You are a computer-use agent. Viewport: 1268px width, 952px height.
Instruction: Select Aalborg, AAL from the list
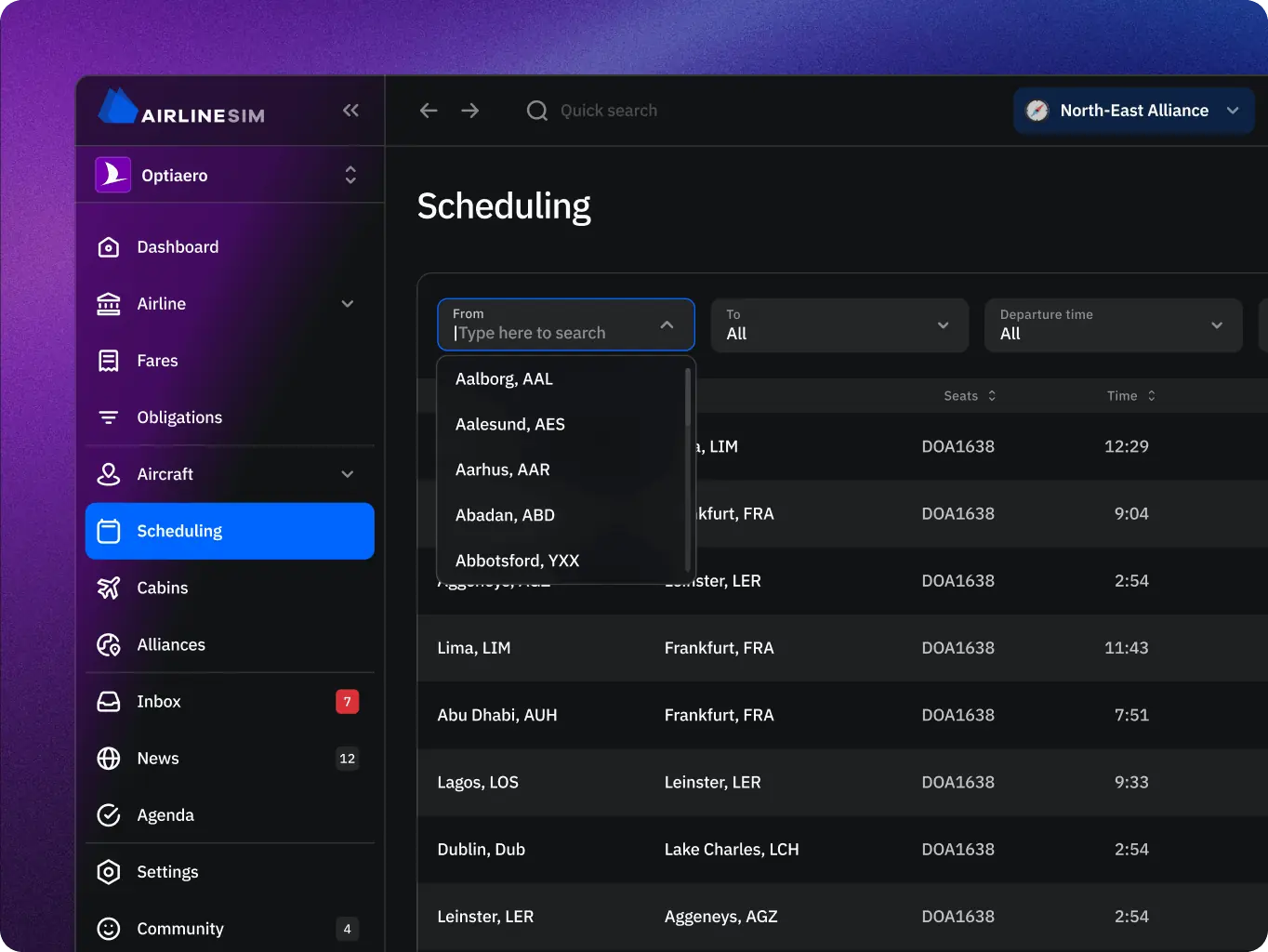coord(504,379)
